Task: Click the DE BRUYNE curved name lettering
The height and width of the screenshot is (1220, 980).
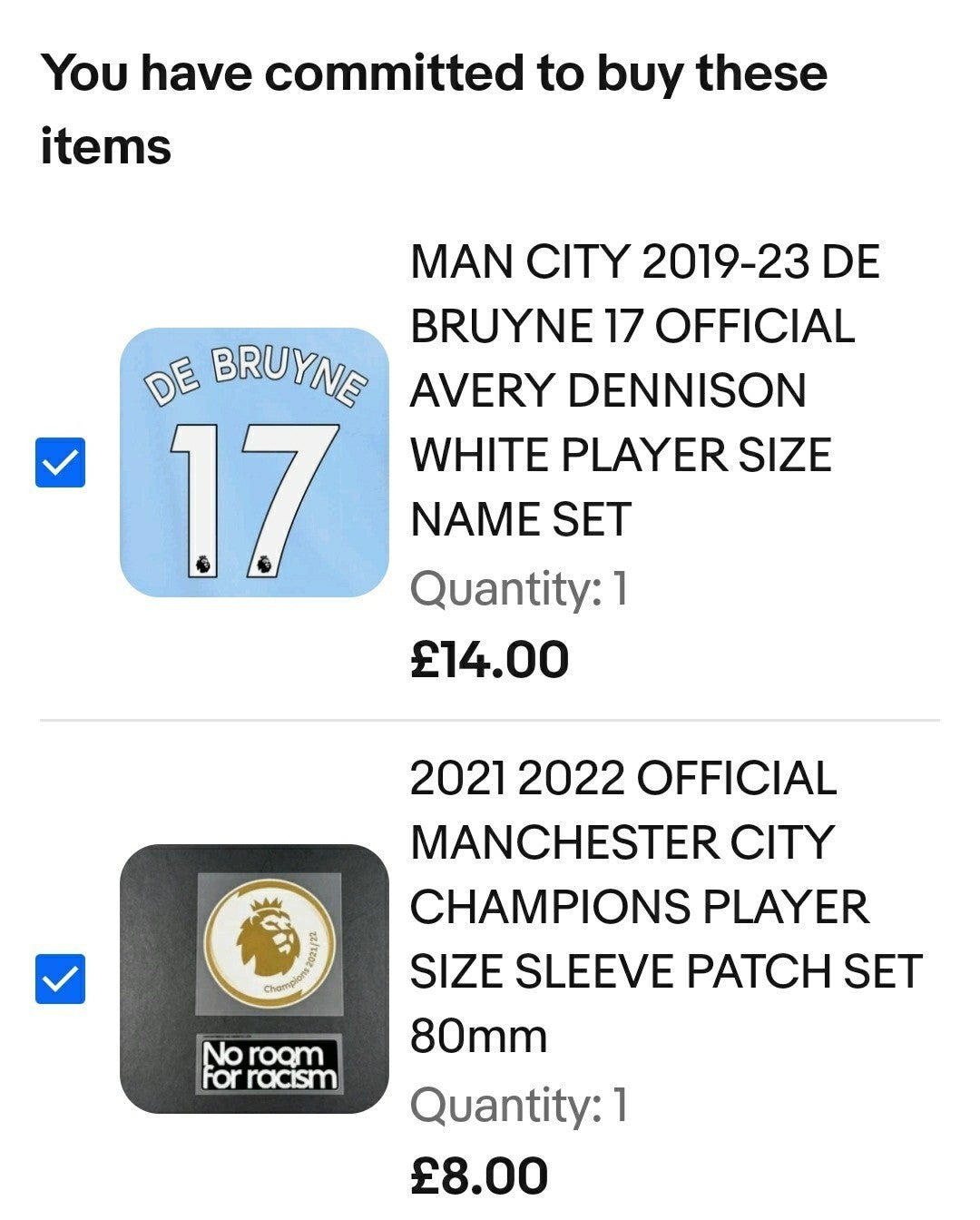Action: click(257, 375)
